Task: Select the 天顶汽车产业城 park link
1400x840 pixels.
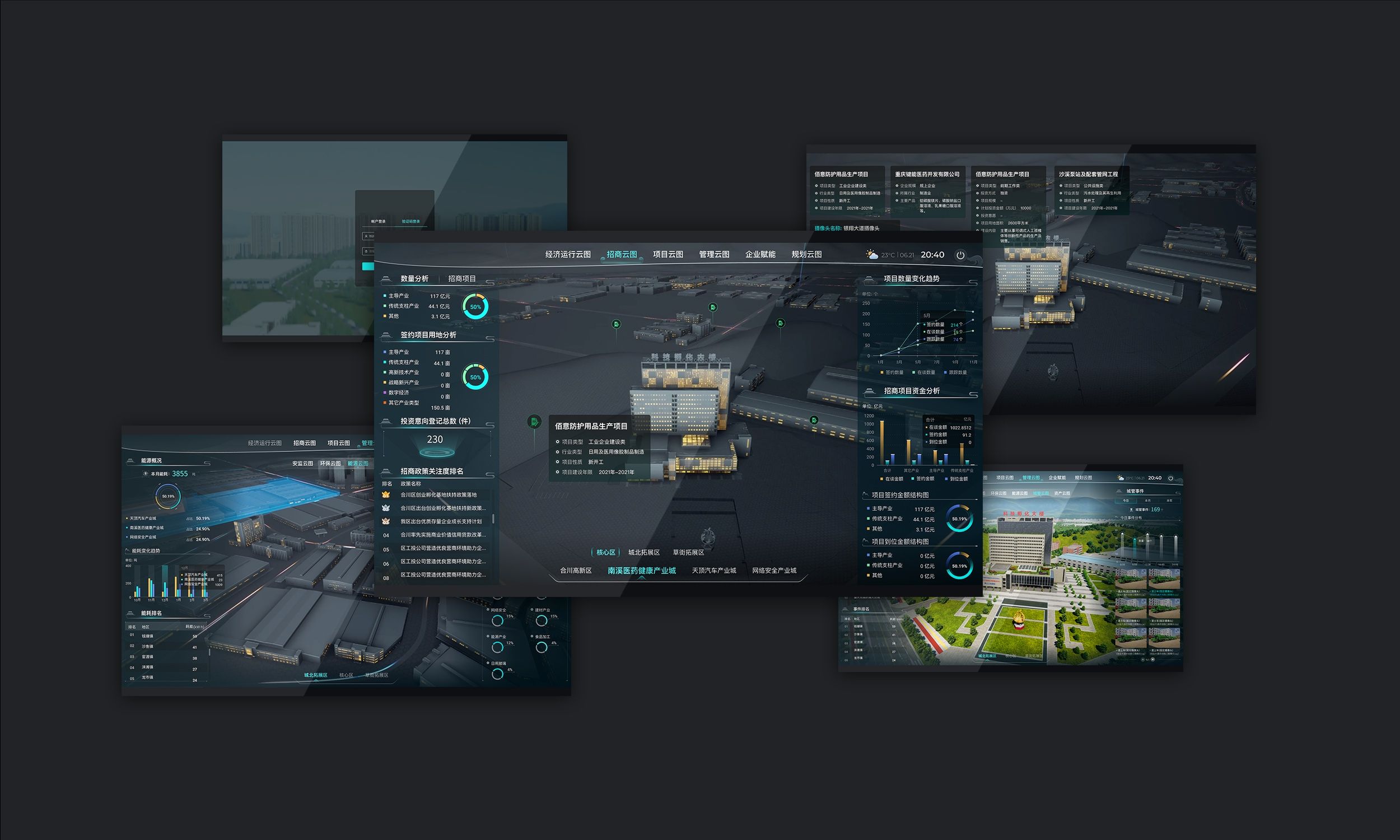Action: pyautogui.click(x=713, y=571)
